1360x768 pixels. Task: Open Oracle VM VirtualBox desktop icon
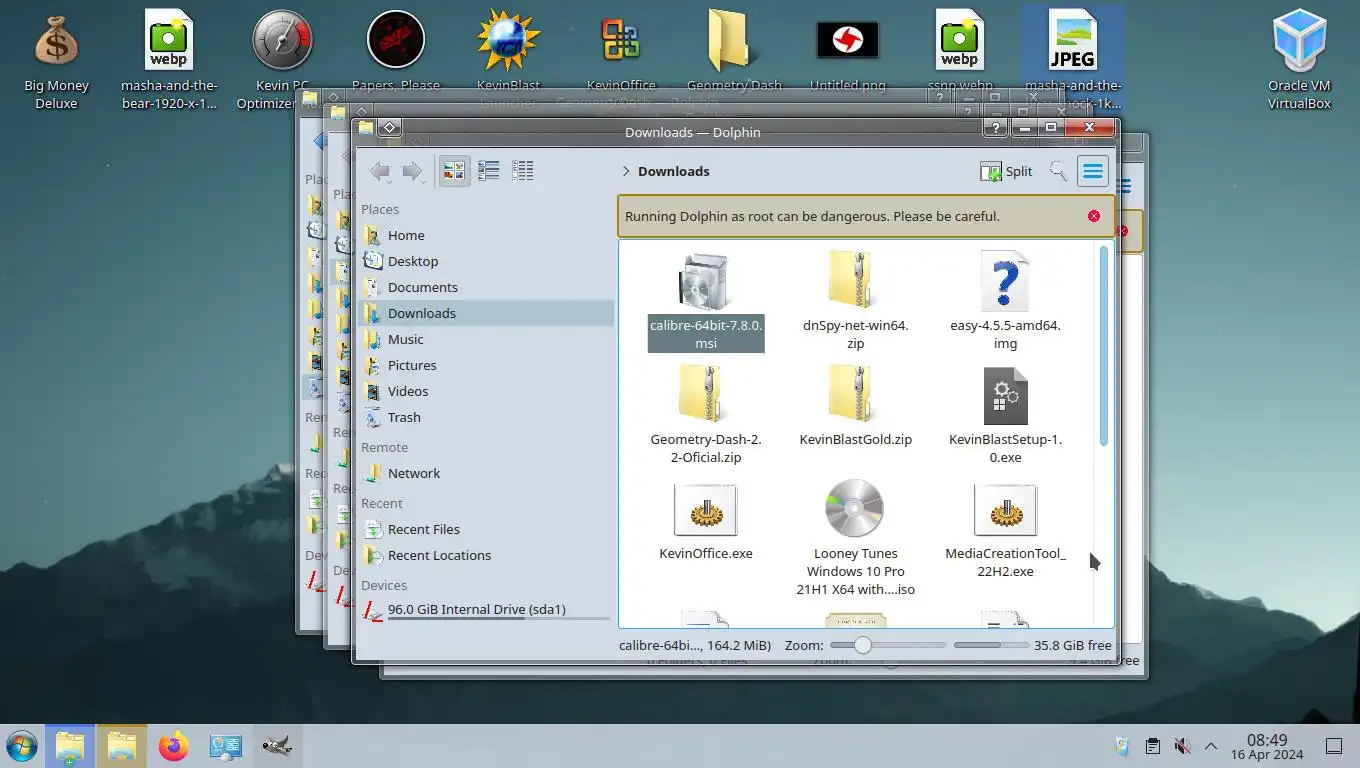pyautogui.click(x=1299, y=60)
